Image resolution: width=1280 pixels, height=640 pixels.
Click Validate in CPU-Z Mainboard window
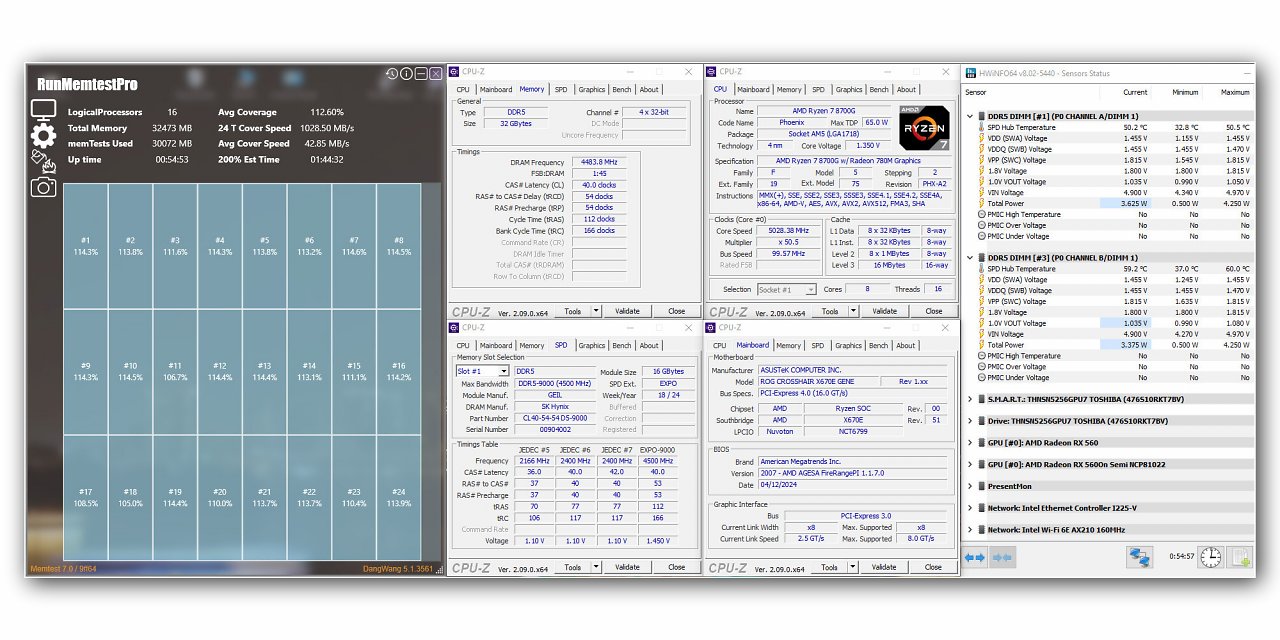click(884, 567)
